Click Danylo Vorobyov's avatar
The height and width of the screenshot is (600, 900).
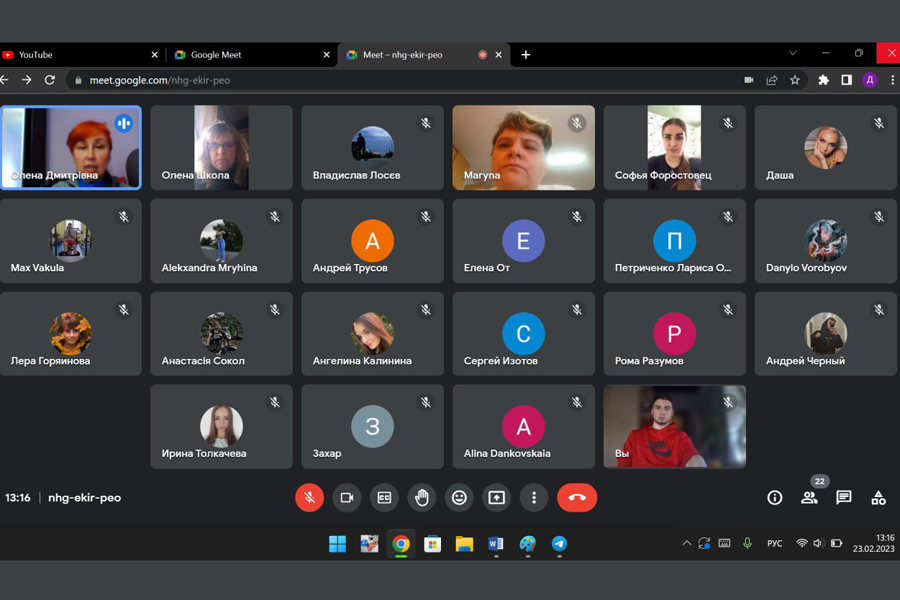825,241
